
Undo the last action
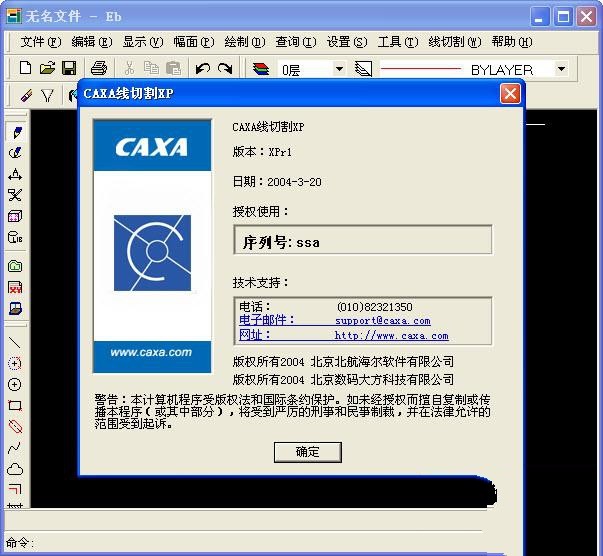pos(203,68)
